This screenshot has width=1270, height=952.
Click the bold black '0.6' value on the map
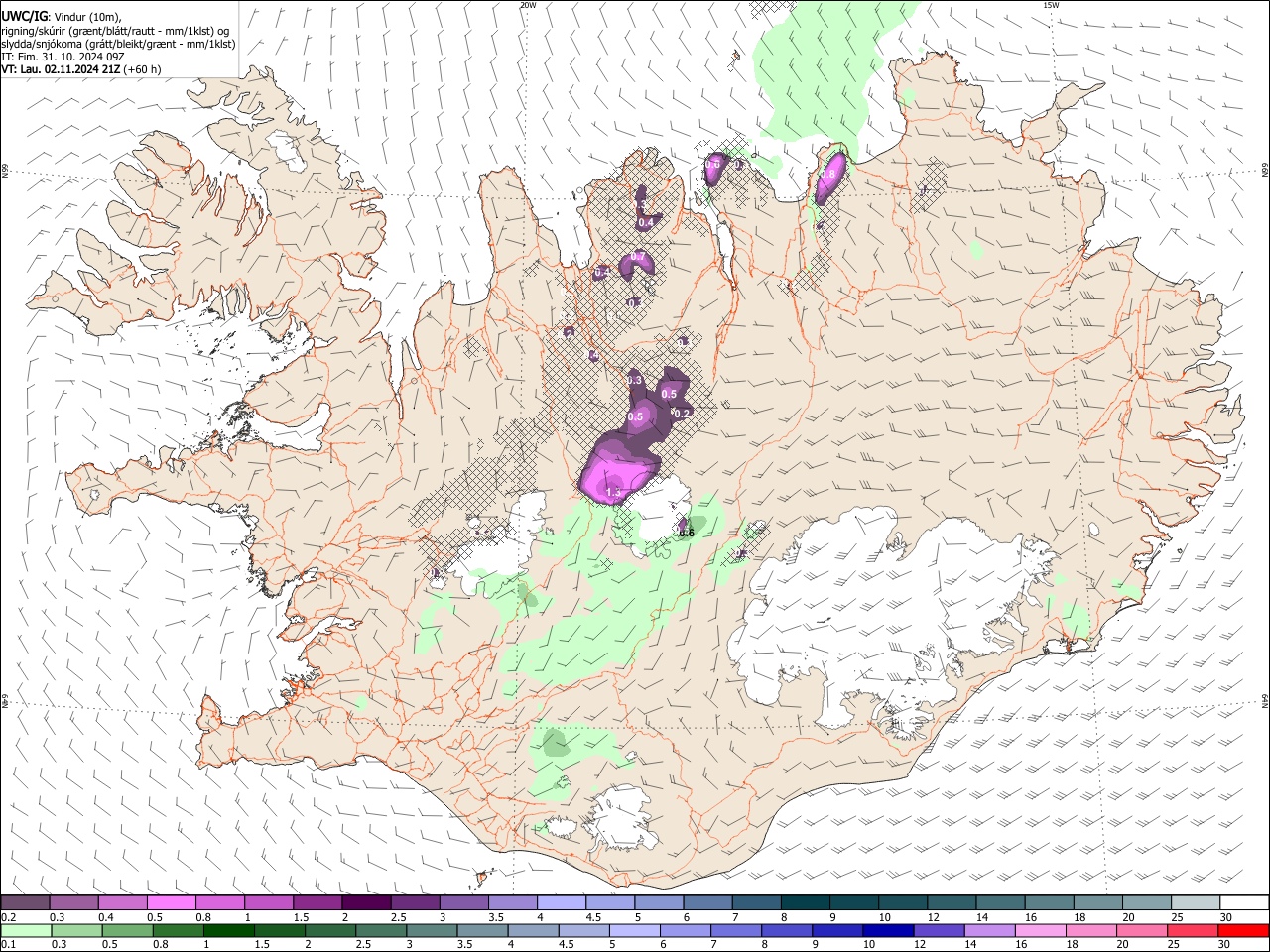coord(686,534)
